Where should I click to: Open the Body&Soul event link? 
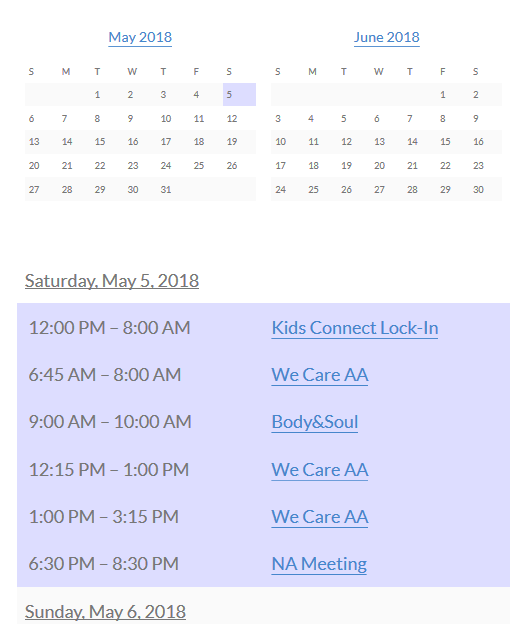click(314, 422)
